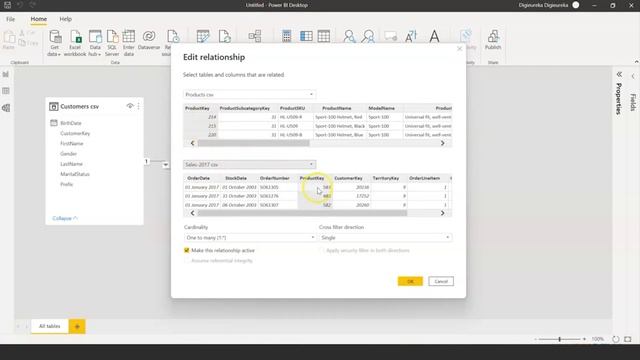This screenshot has height=360, width=640.
Task: Select the All tables layout tab
Action: [49, 326]
